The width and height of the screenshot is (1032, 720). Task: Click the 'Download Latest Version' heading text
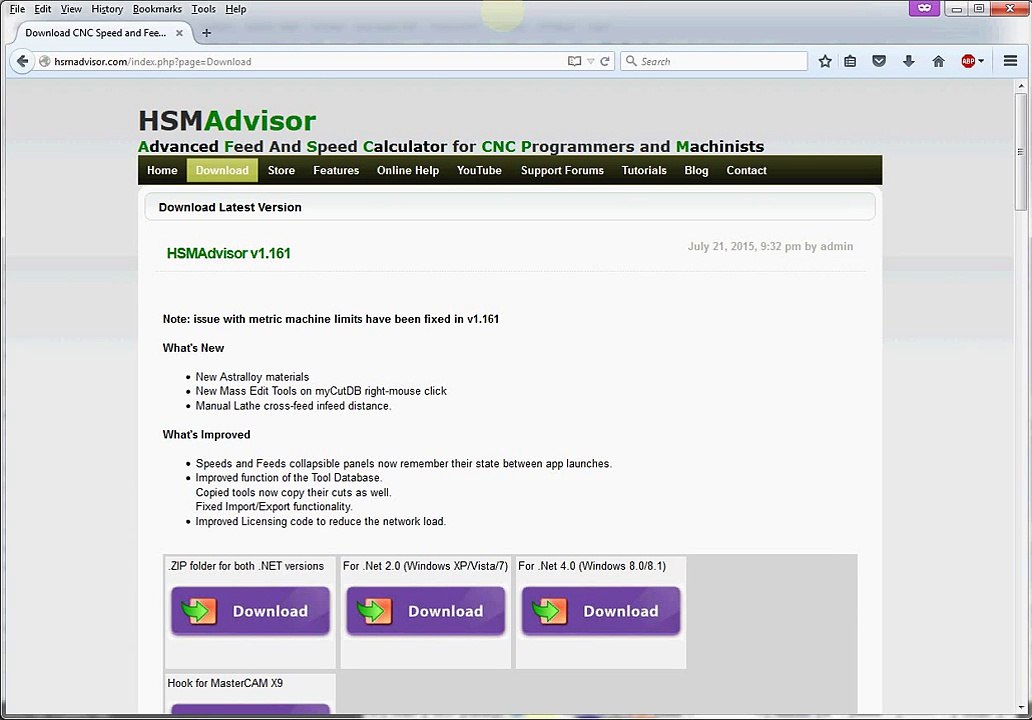[230, 207]
